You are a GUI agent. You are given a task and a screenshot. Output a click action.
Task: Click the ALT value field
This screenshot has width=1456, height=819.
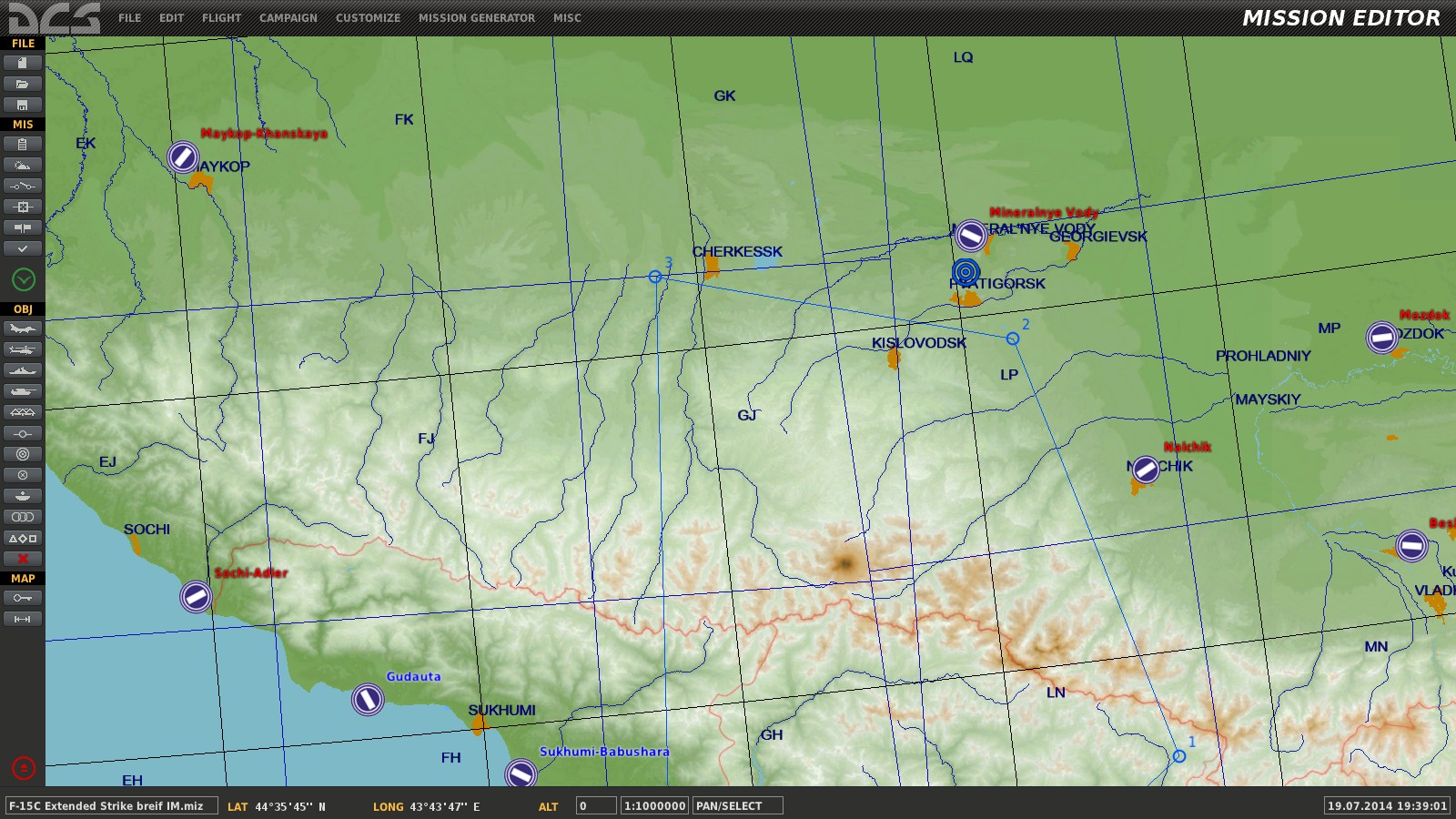(x=595, y=806)
